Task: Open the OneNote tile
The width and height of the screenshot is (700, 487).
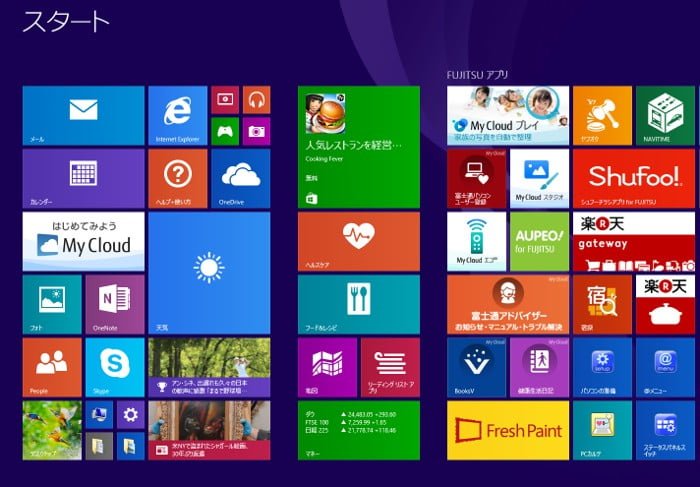Action: click(114, 304)
